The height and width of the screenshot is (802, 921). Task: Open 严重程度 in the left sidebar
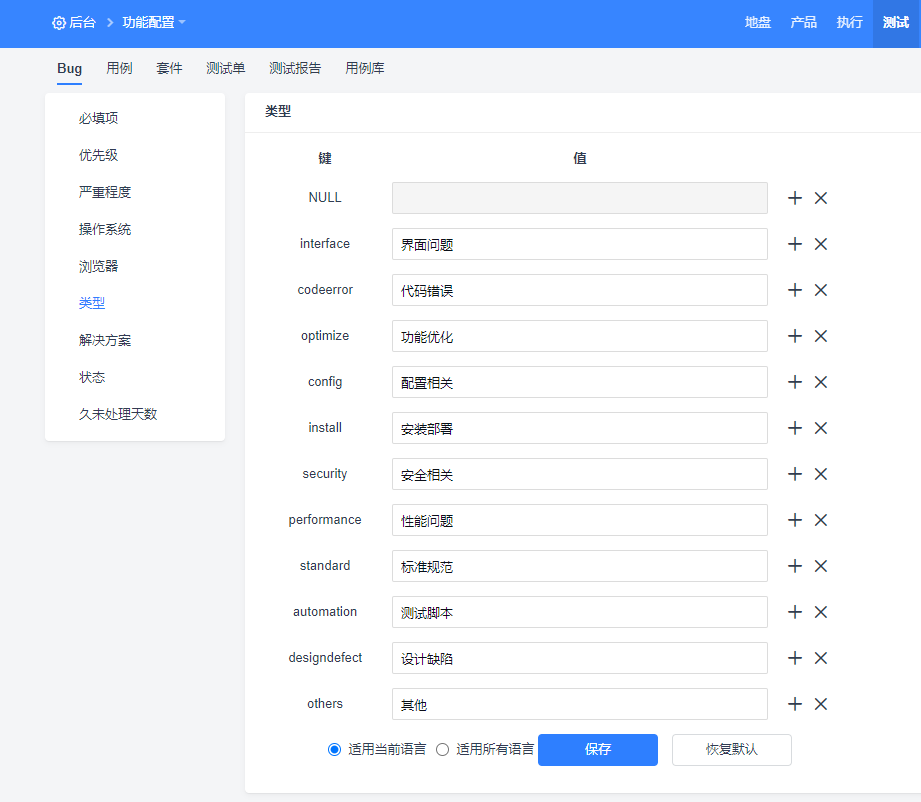(105, 192)
